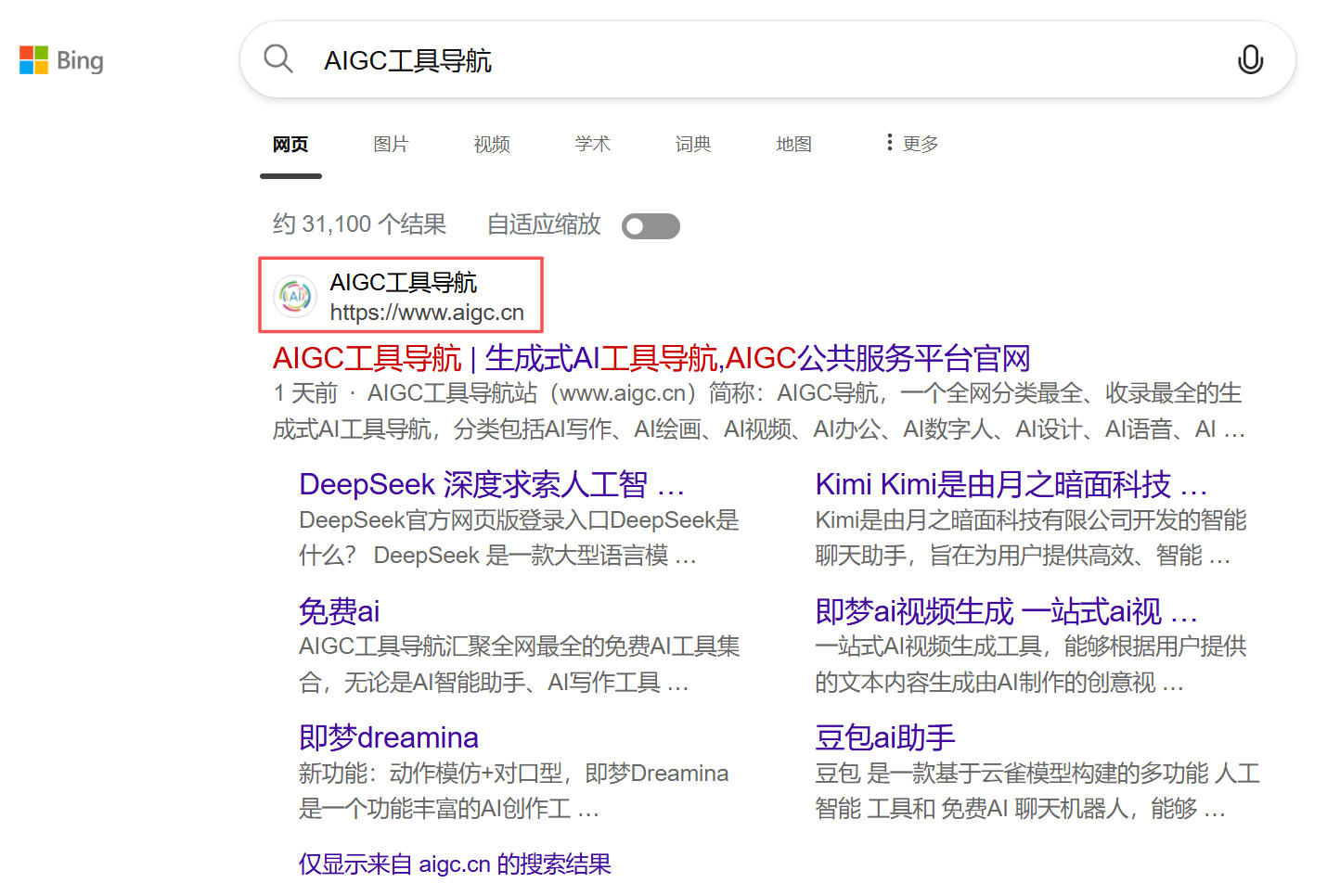Image resolution: width=1340 pixels, height=896 pixels.
Task: Click the Bing logo
Action: 61,60
